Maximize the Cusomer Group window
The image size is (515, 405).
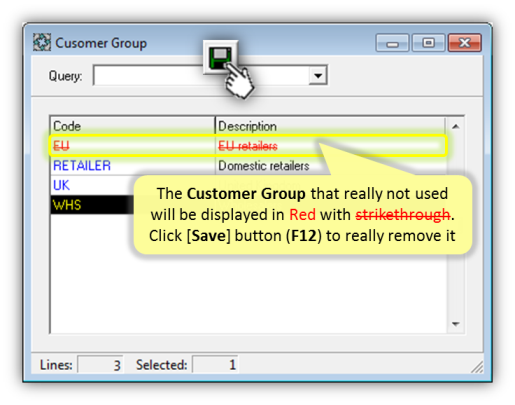[429, 43]
